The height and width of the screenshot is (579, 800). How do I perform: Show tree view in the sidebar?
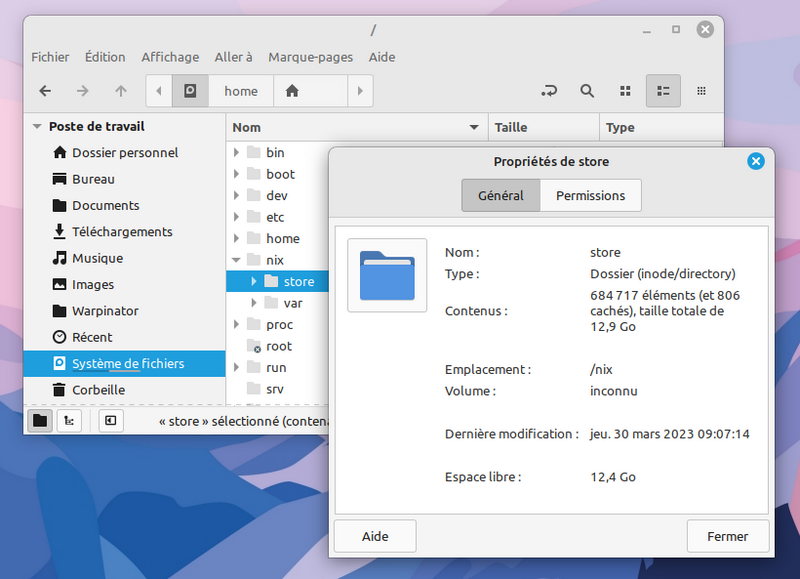point(69,421)
